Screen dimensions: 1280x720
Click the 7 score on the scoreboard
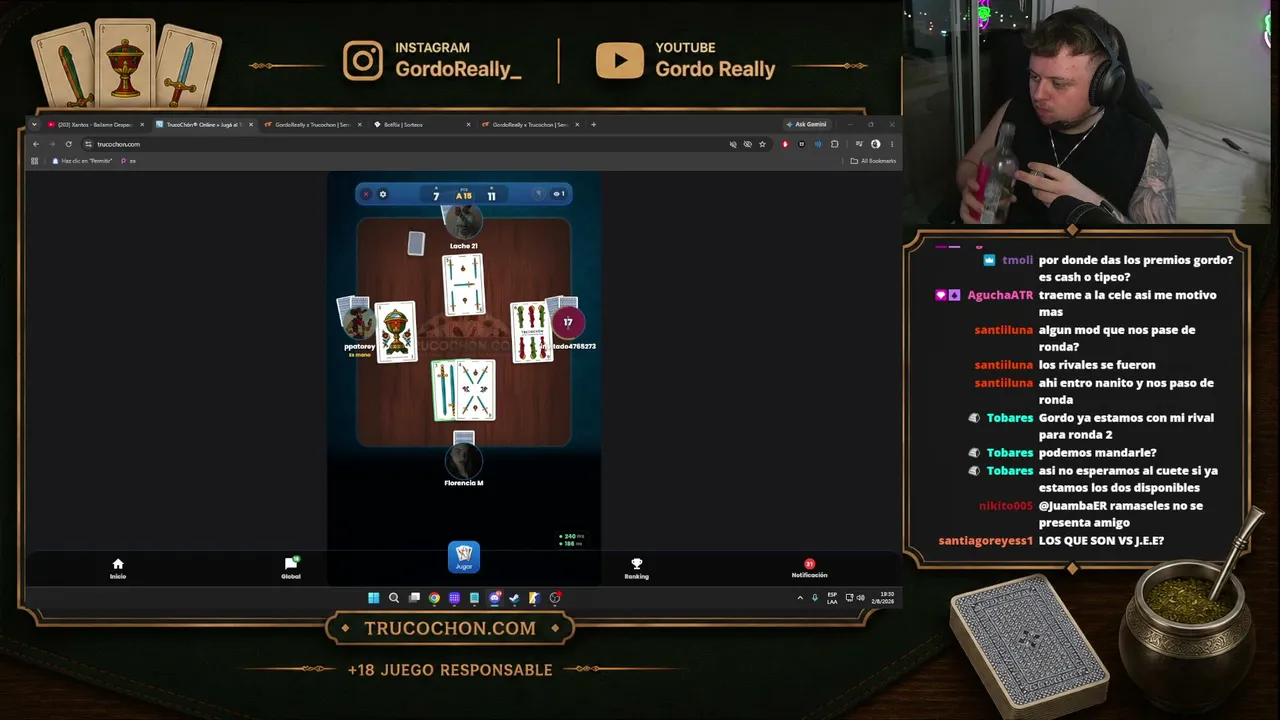point(436,196)
